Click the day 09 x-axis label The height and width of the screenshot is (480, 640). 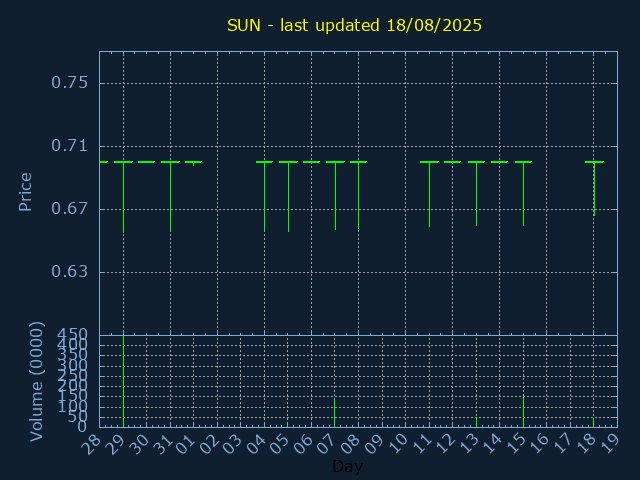pos(374,444)
